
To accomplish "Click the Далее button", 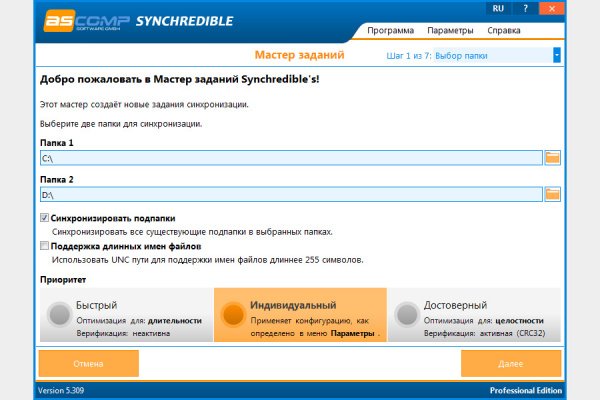I will (511, 363).
